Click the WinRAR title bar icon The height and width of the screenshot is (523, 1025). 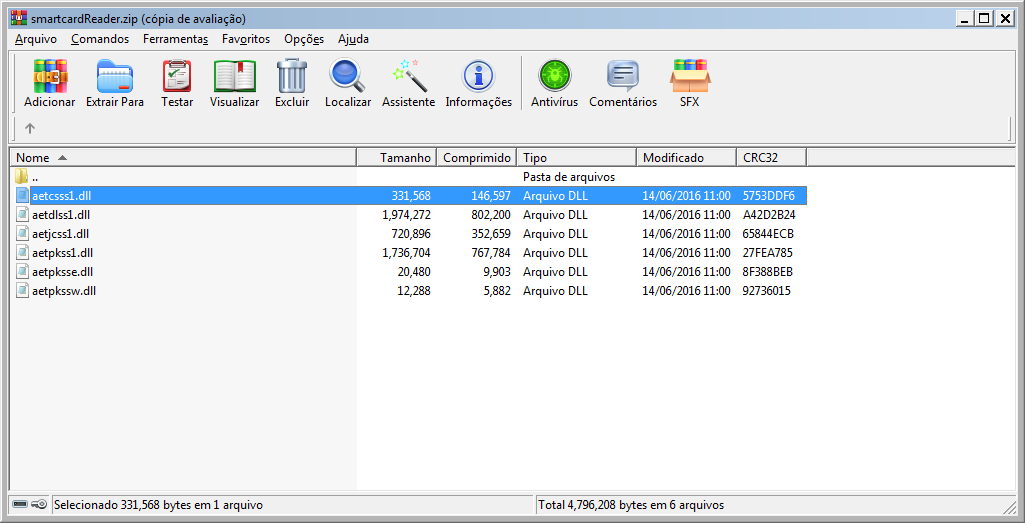coord(20,19)
